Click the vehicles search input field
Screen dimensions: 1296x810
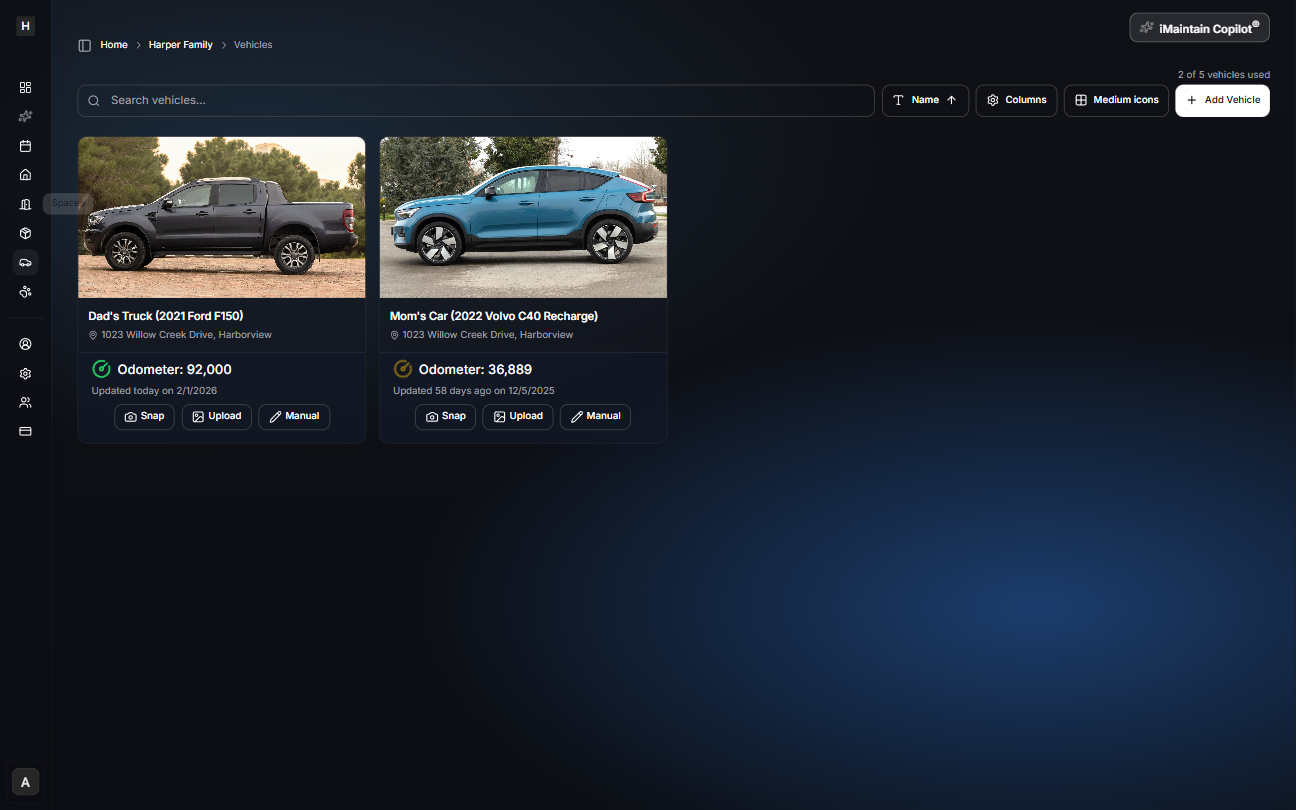(x=476, y=100)
